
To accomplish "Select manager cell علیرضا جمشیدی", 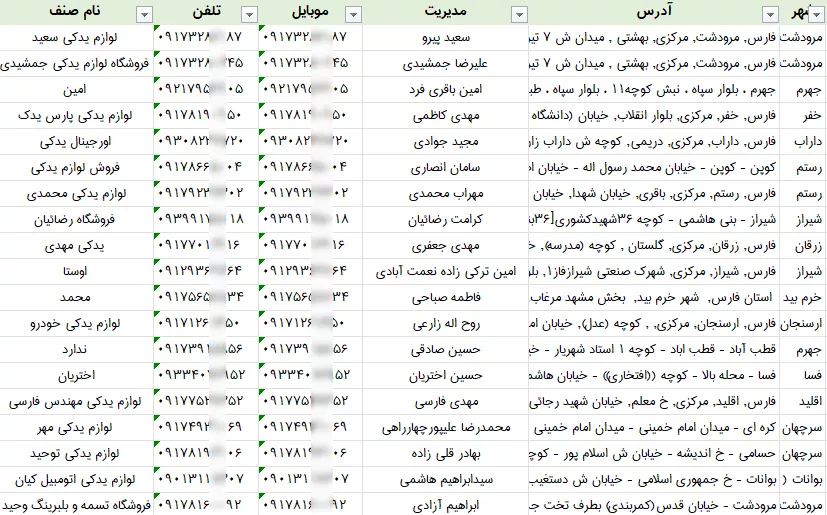I will (446, 63).
